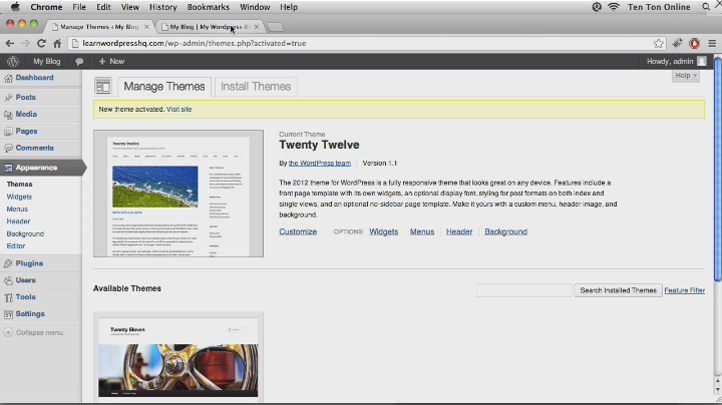Open Comments in sidebar

35,148
